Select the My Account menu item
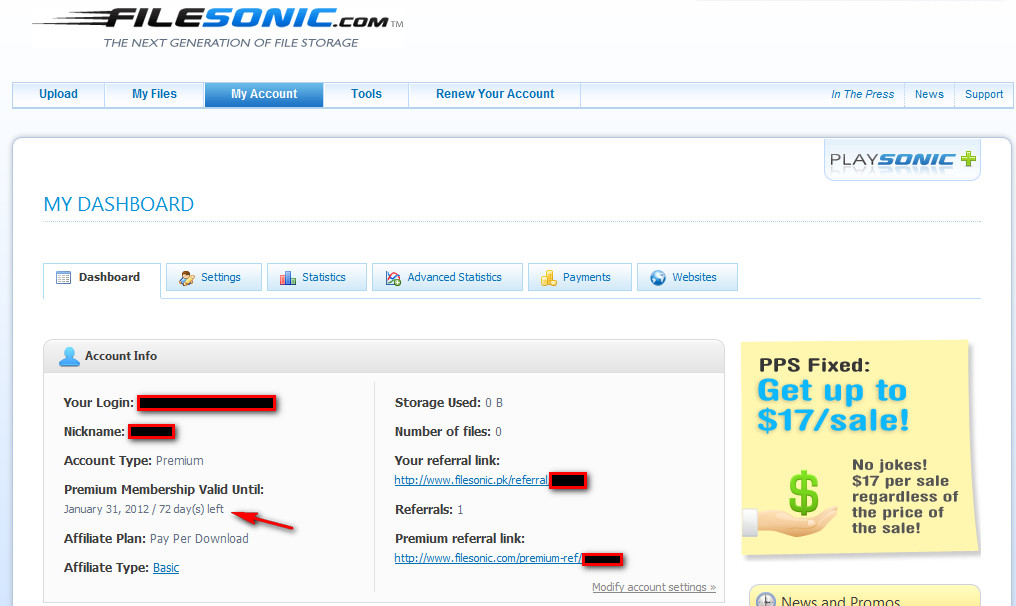The image size is (1016, 606). coord(264,94)
